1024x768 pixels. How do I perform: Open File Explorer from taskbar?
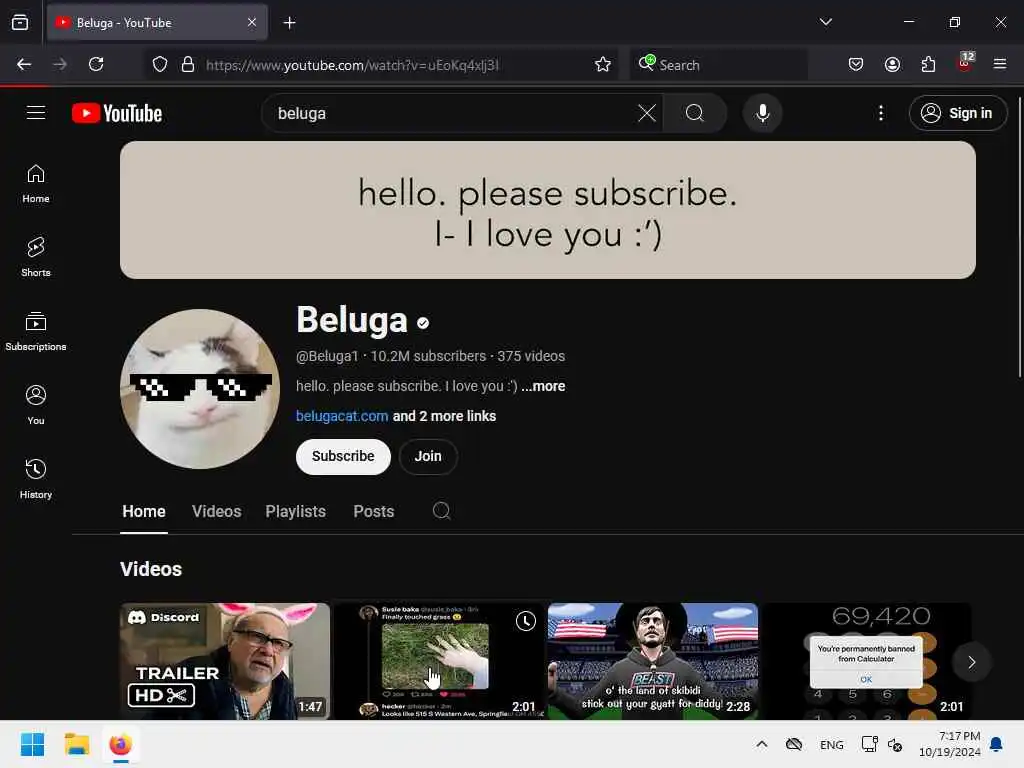point(76,744)
